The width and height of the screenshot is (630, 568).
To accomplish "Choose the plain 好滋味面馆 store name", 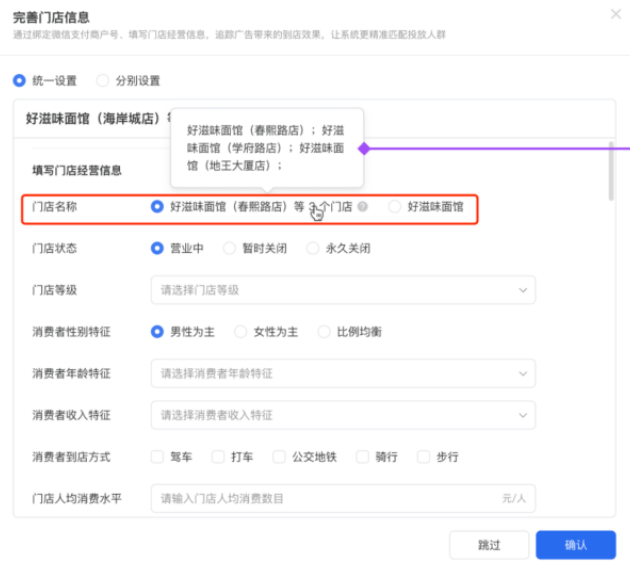I will 395,207.
